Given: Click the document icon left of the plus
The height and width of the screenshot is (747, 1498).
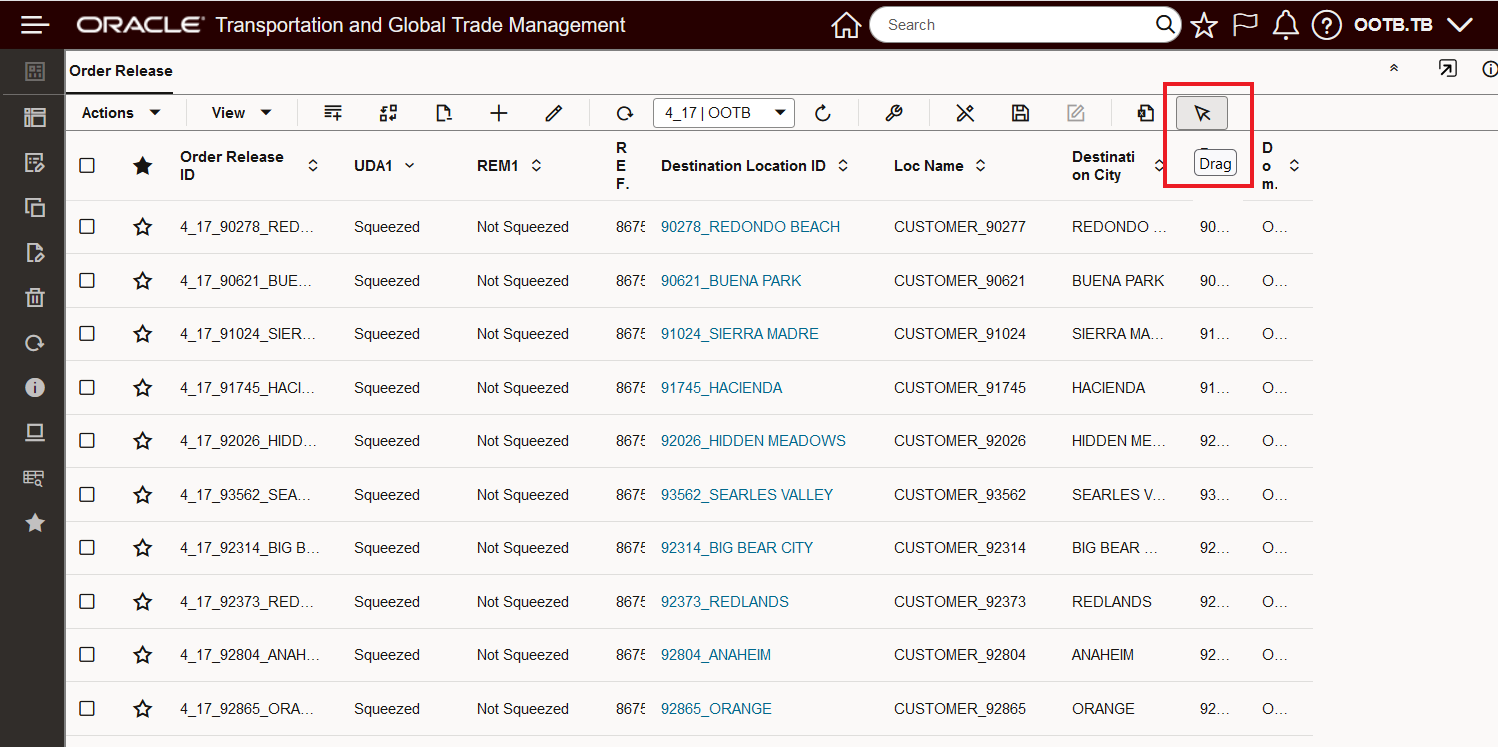Looking at the screenshot, I should [444, 113].
